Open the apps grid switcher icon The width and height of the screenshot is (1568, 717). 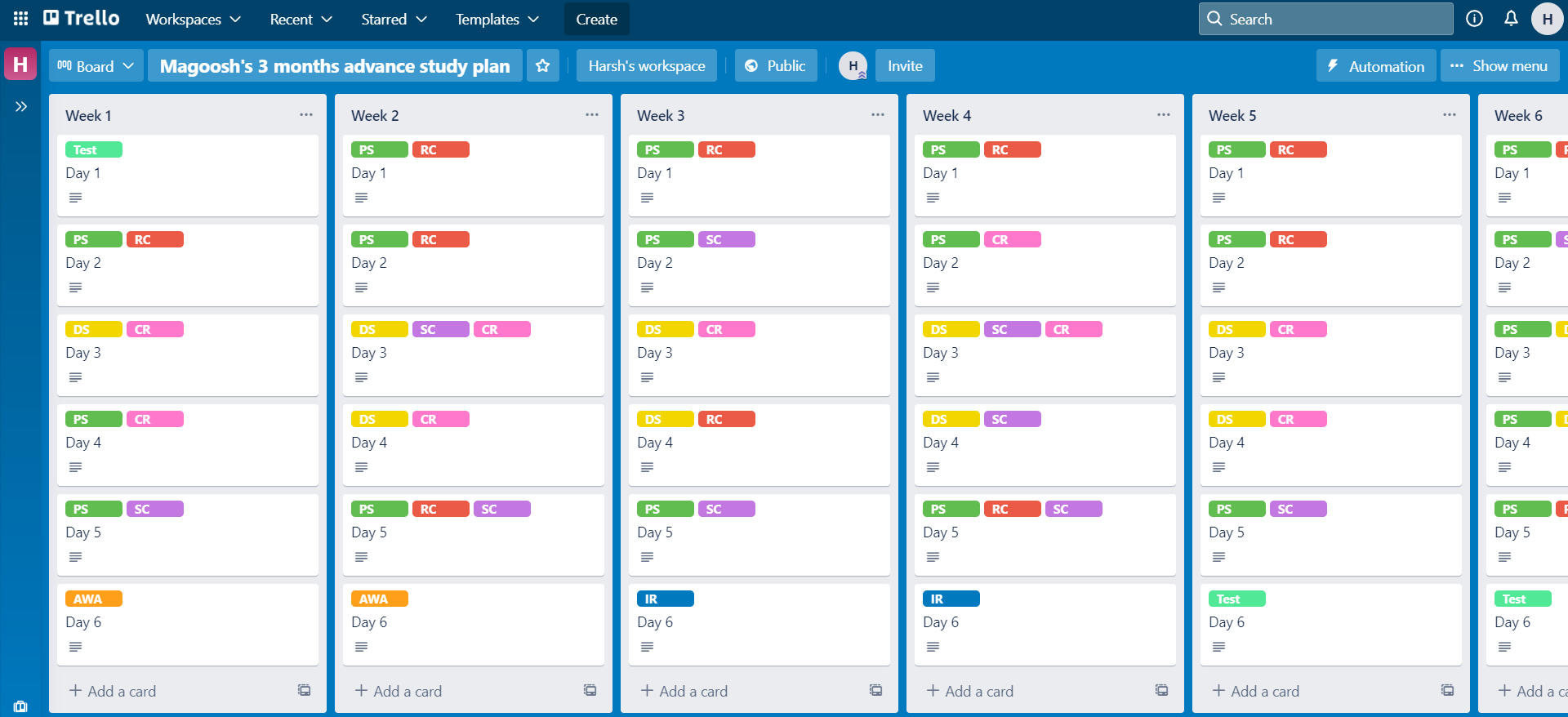click(x=20, y=19)
